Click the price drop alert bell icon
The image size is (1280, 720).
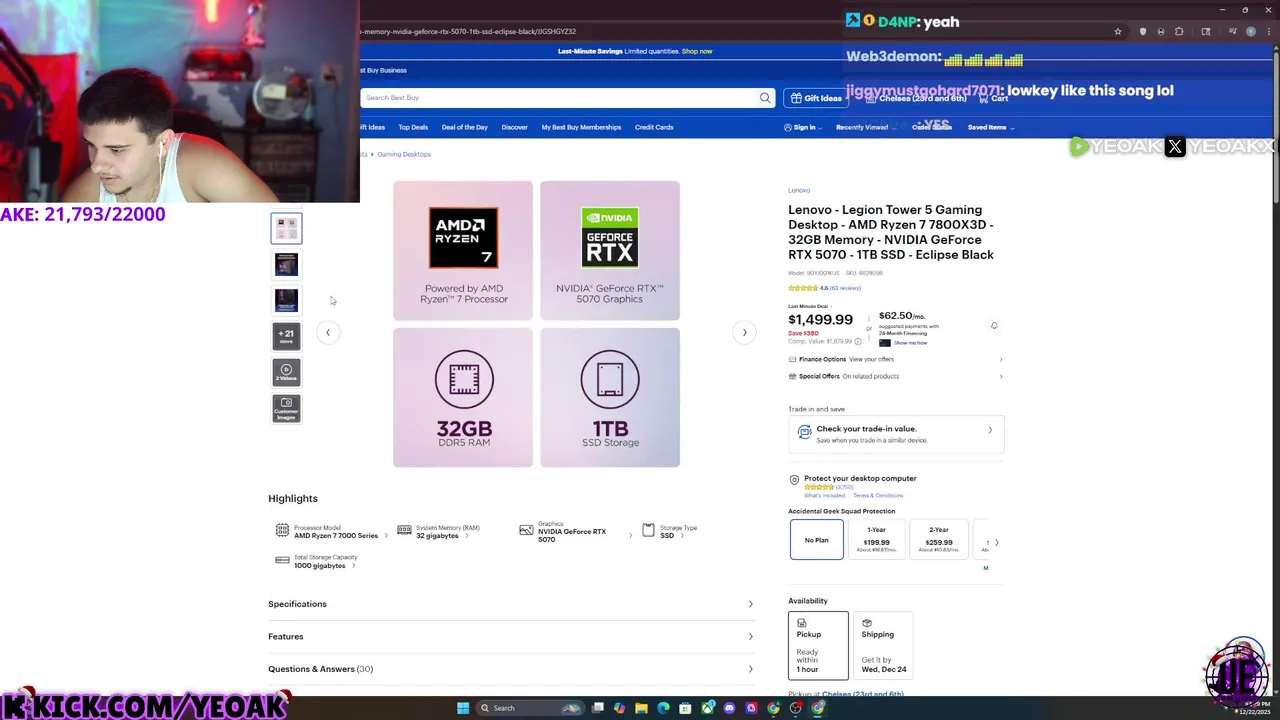pos(994,326)
